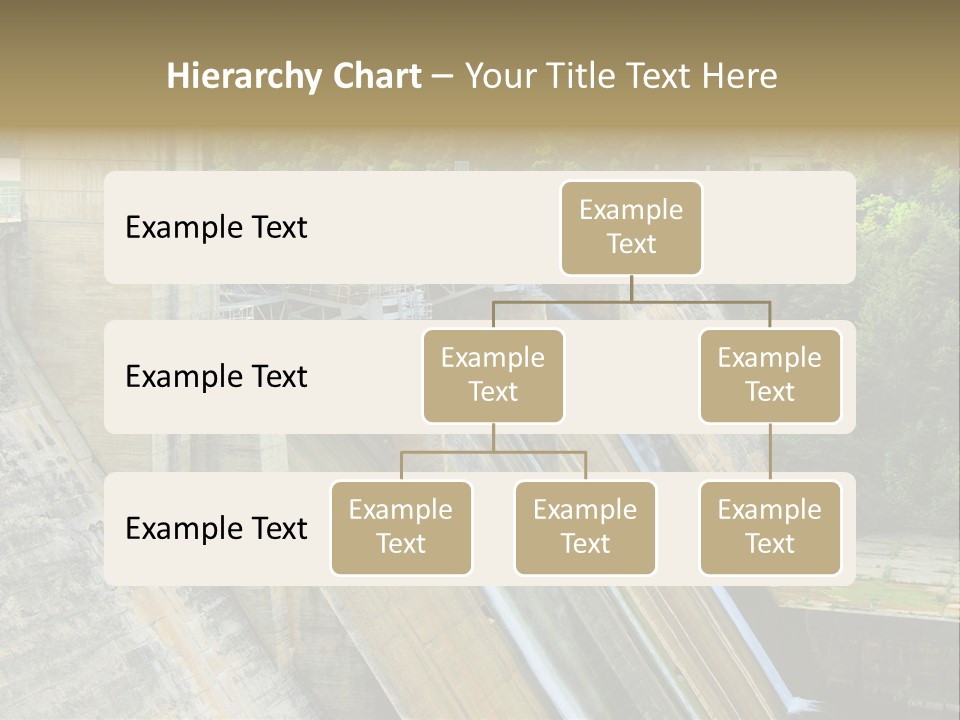960x720 pixels.
Task: Click the vertical connector below the top box
Action: click(x=631, y=288)
